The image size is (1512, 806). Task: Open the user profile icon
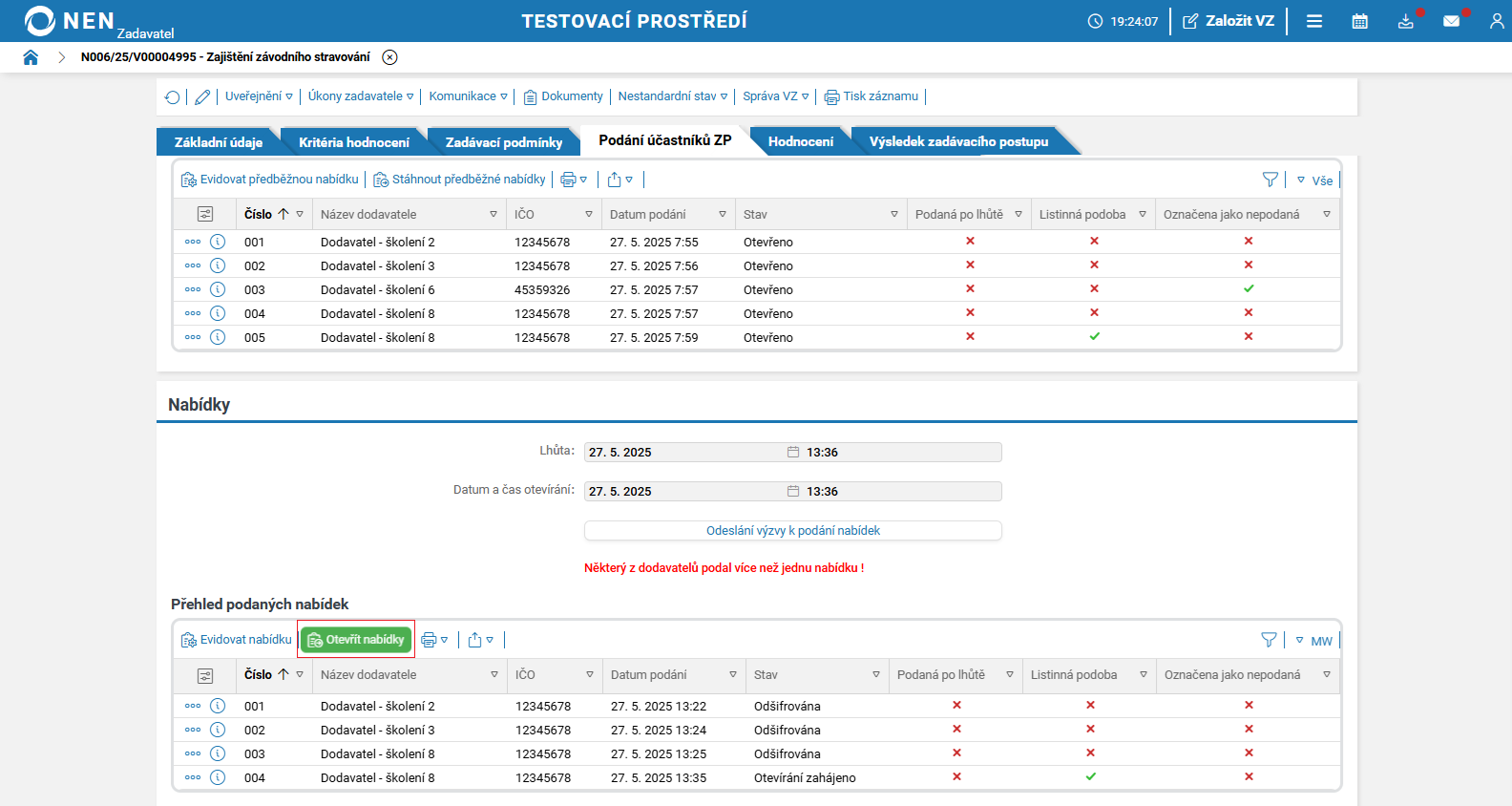point(1496,21)
